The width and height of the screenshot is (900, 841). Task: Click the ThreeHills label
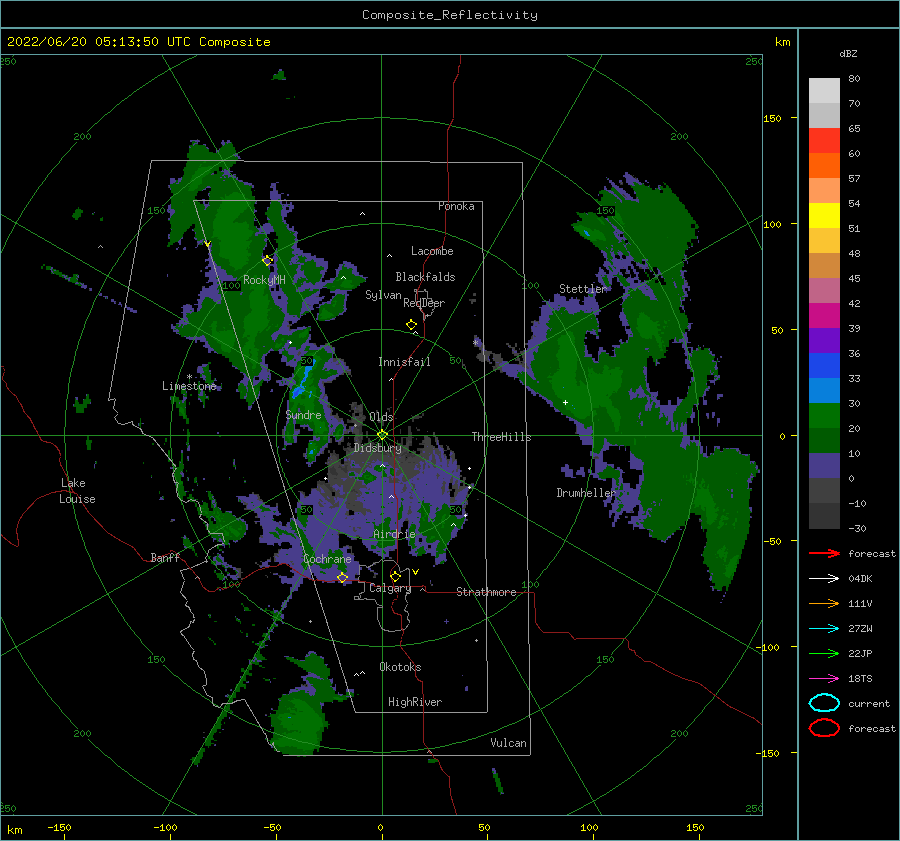click(501, 437)
